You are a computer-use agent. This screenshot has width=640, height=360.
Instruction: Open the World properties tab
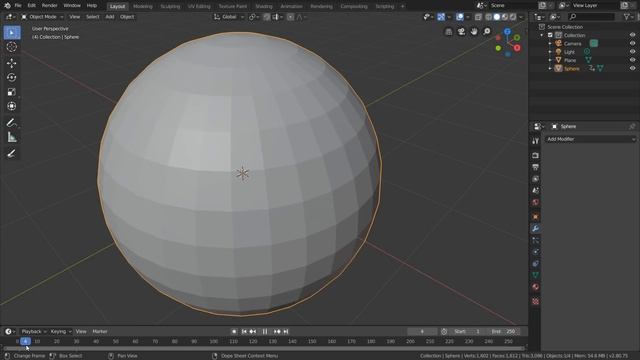(536, 202)
